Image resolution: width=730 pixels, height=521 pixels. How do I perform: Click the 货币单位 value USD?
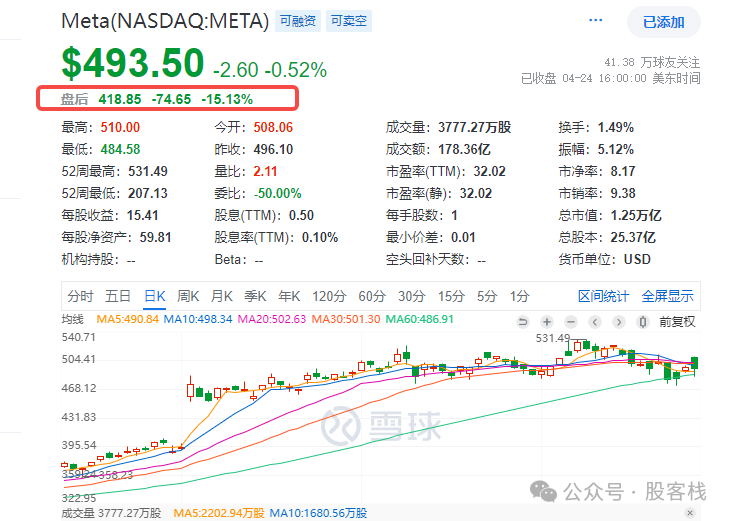tap(637, 259)
